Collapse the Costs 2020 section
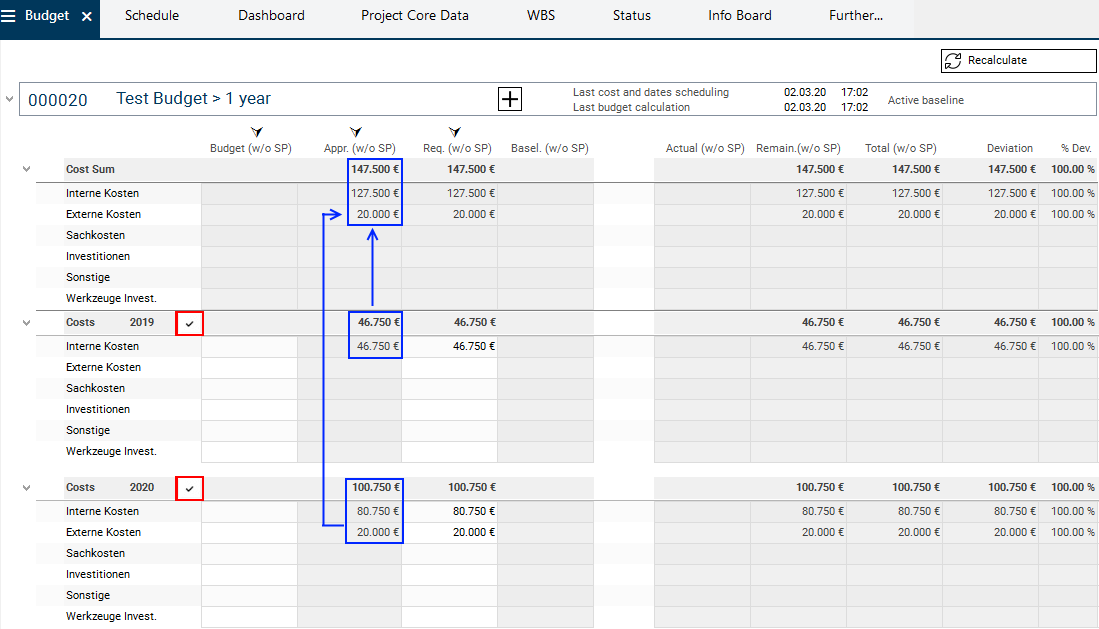The height and width of the screenshot is (629, 1099). pos(27,488)
